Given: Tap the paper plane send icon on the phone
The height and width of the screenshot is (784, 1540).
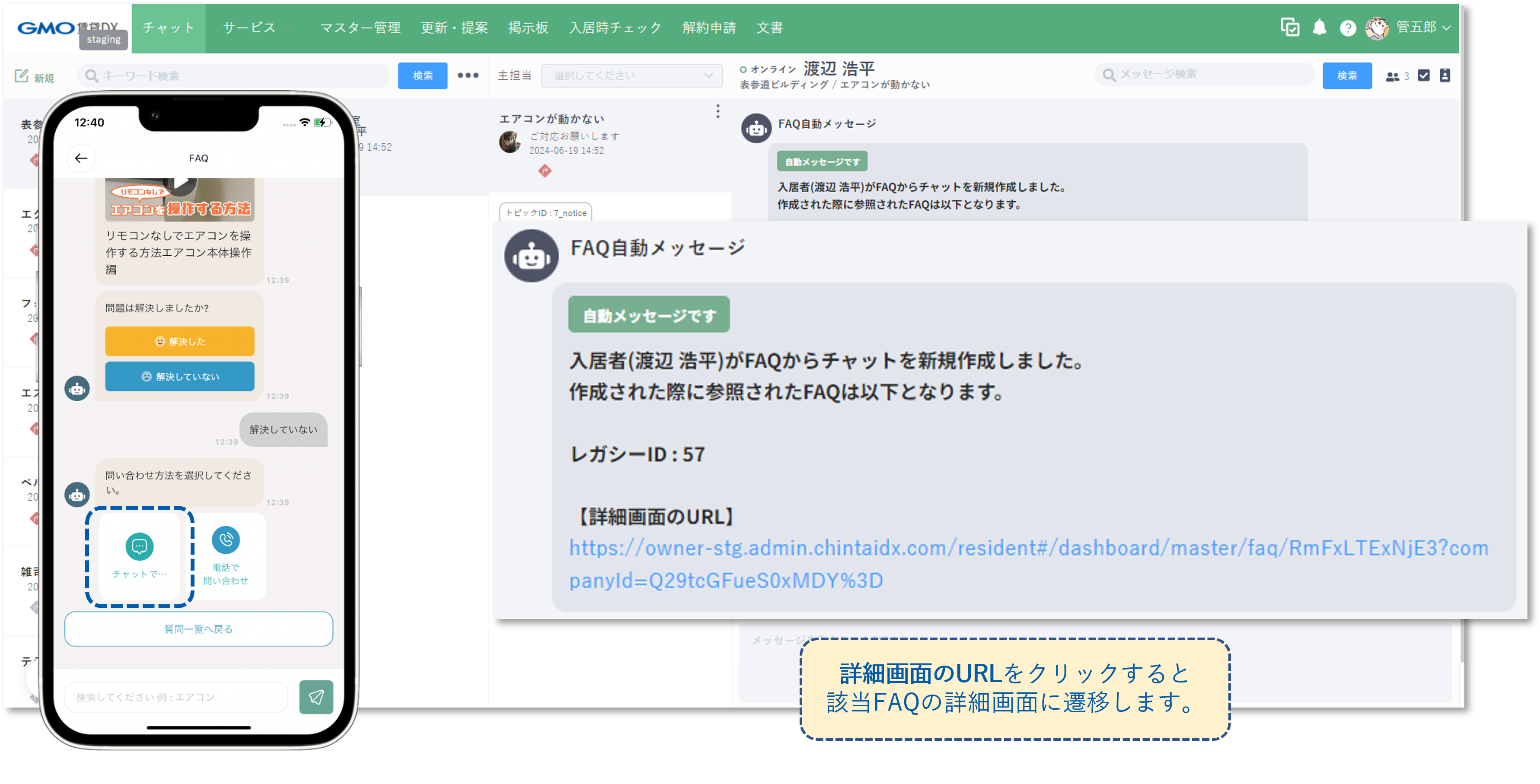Looking at the screenshot, I should click(x=316, y=697).
